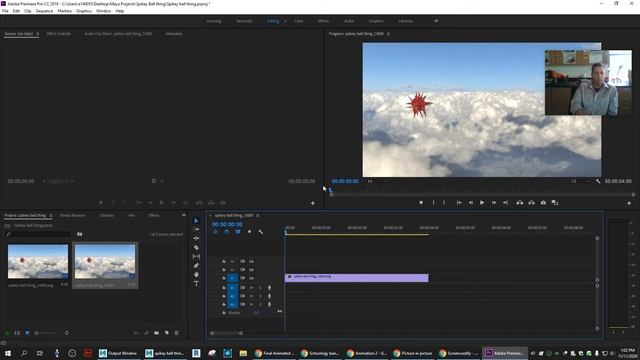This screenshot has height=360, width=640.
Task: Click the Lift button in Program monitor
Action: coord(520,202)
